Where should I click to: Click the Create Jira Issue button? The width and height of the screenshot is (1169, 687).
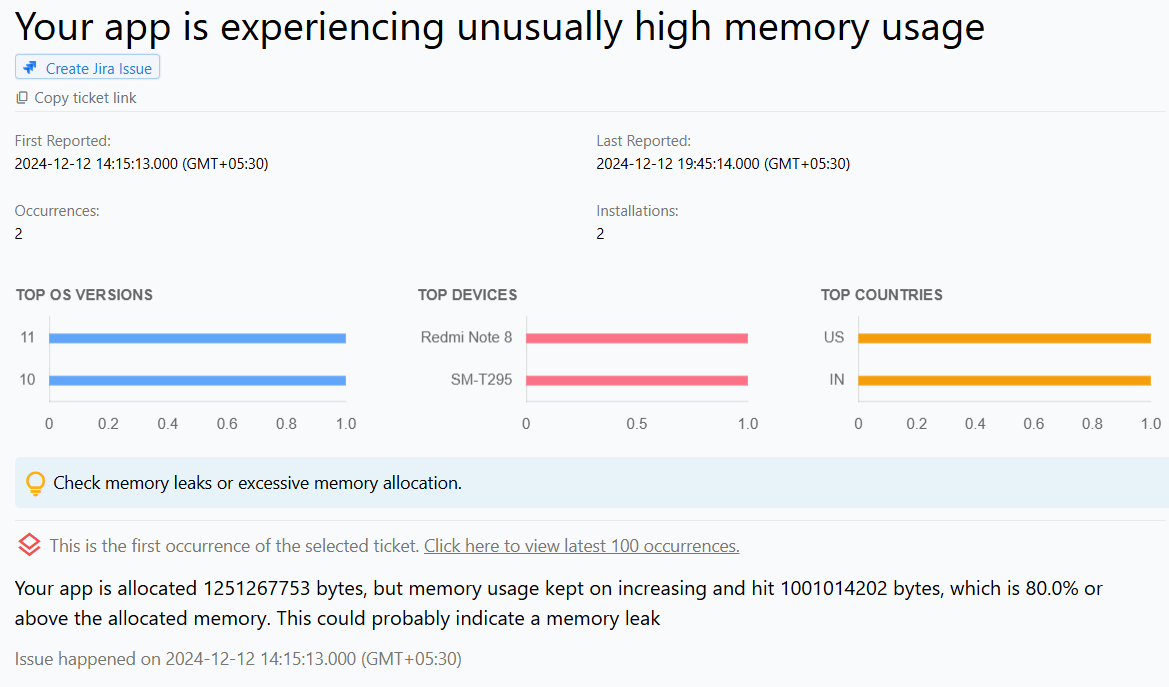coord(87,66)
